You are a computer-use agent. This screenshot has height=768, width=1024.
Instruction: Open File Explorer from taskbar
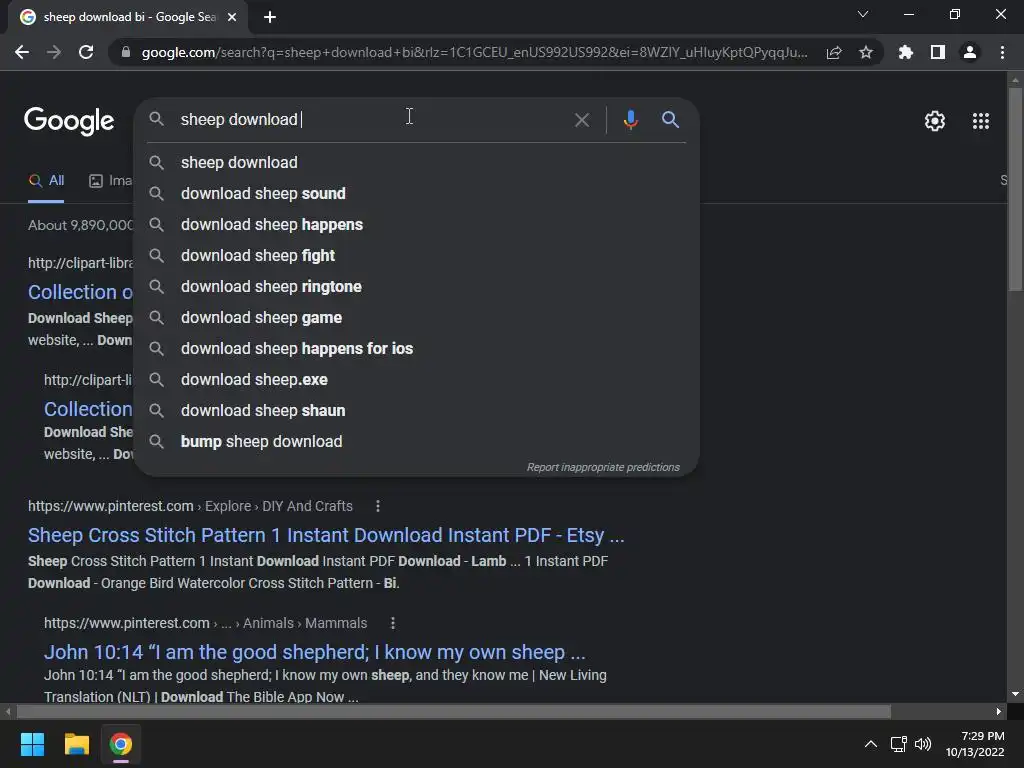coord(76,744)
